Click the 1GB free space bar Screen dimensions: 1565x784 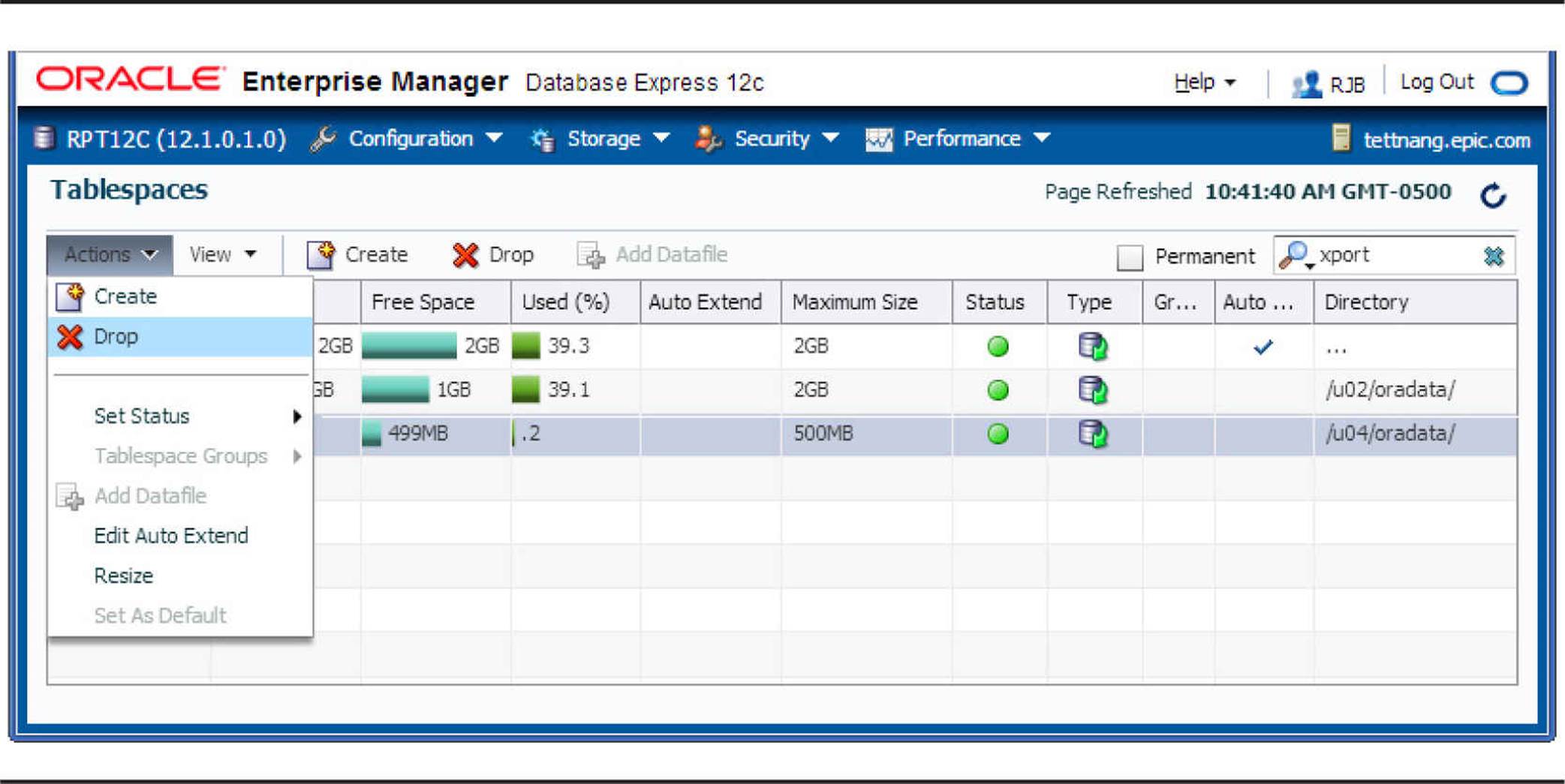coord(396,389)
